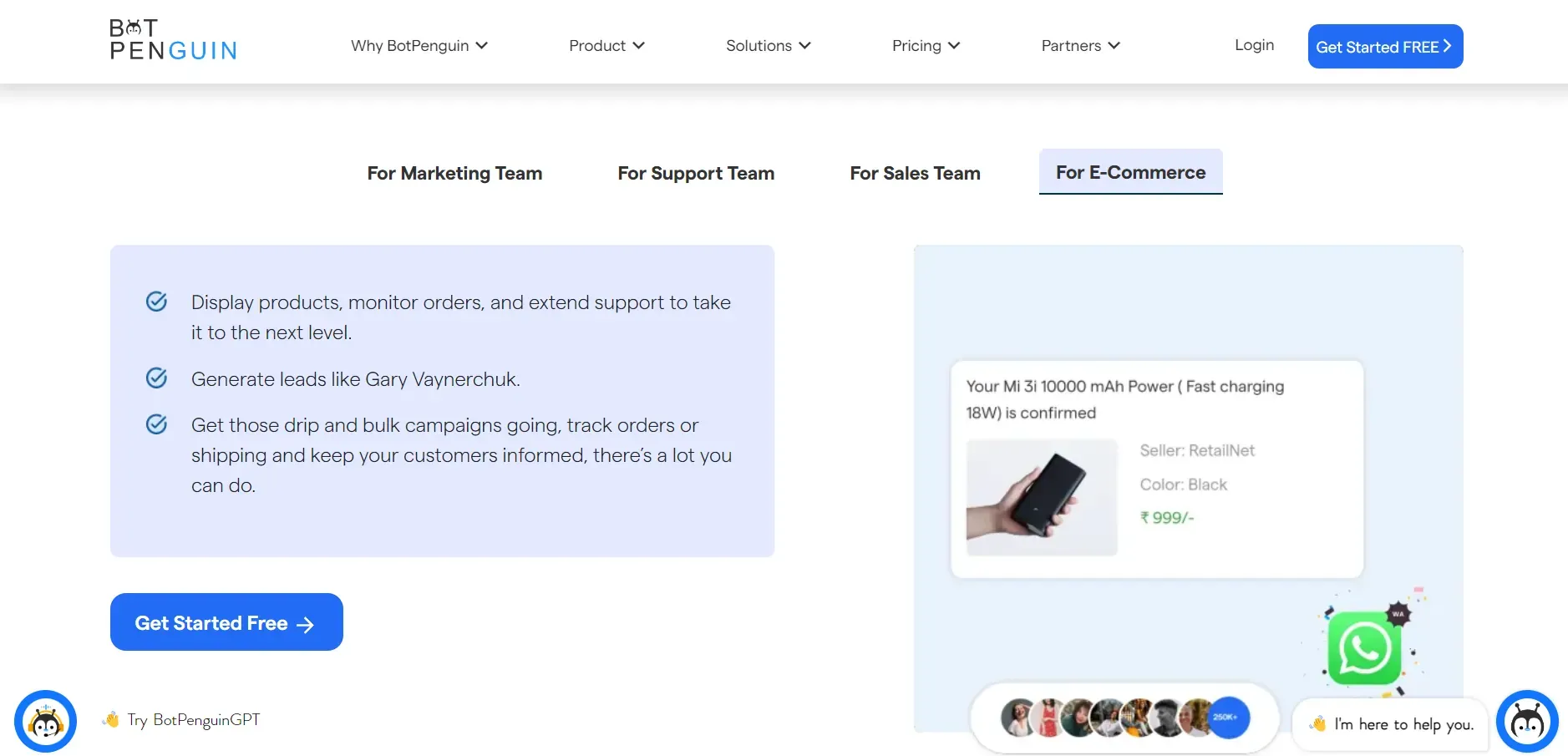
Task: Select the For Support Team tab
Action: tap(696, 173)
